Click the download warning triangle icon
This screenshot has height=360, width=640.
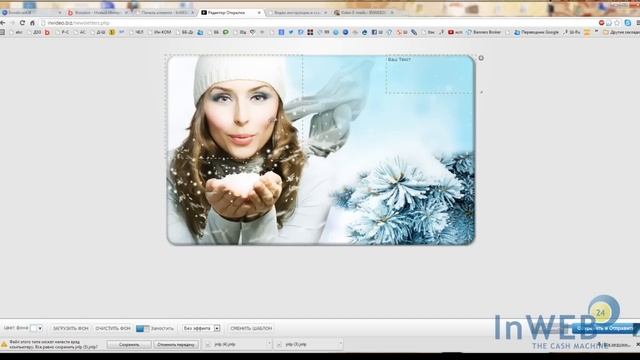4,344
